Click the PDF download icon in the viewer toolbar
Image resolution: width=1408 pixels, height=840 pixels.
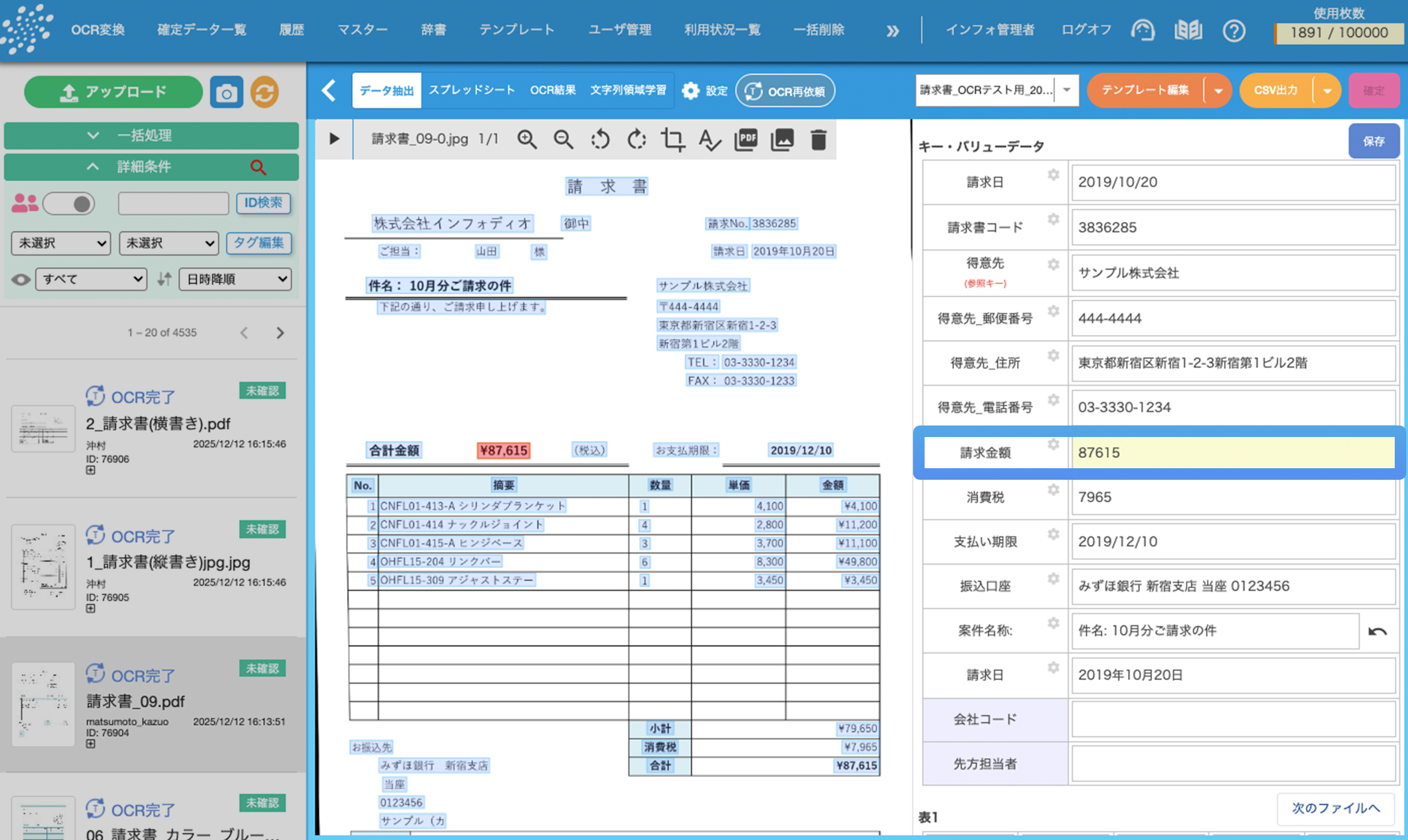click(x=746, y=139)
